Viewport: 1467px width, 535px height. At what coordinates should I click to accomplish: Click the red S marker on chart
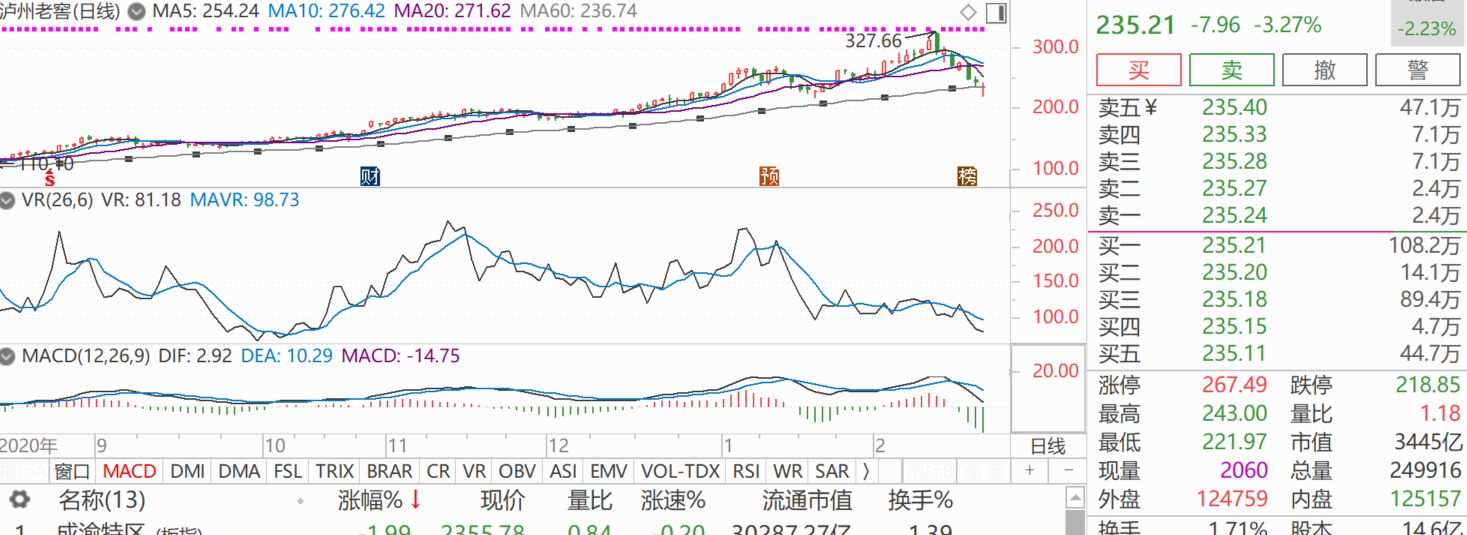[49, 177]
